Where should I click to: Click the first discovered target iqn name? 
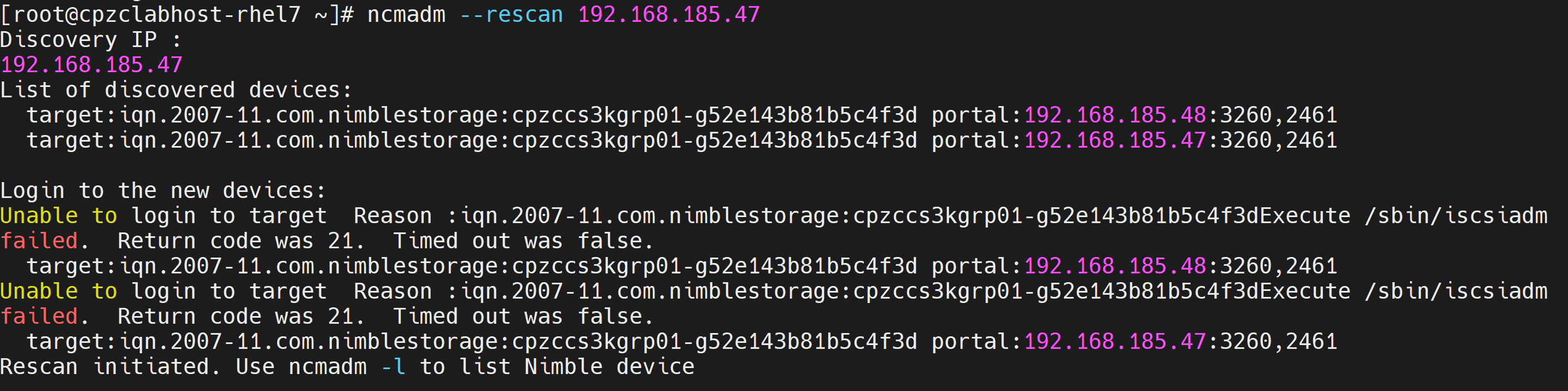(x=517, y=115)
